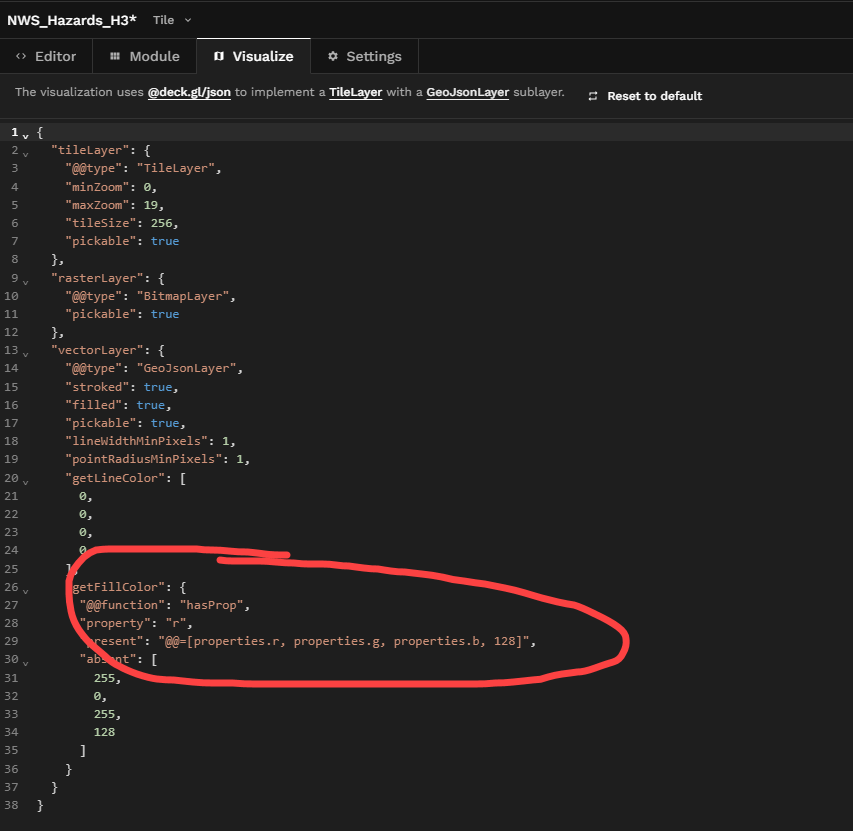The image size is (853, 831).
Task: Collapse the getFillColor block fold arrow
Action: click(x=26, y=591)
